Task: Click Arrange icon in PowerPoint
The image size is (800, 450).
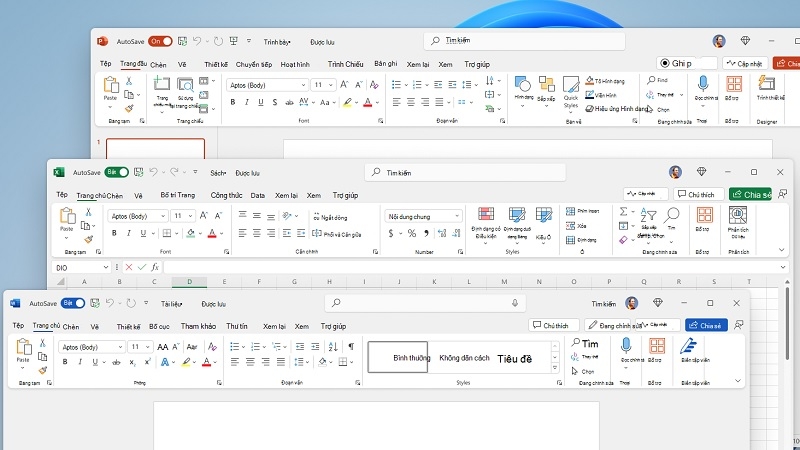Action: point(546,84)
